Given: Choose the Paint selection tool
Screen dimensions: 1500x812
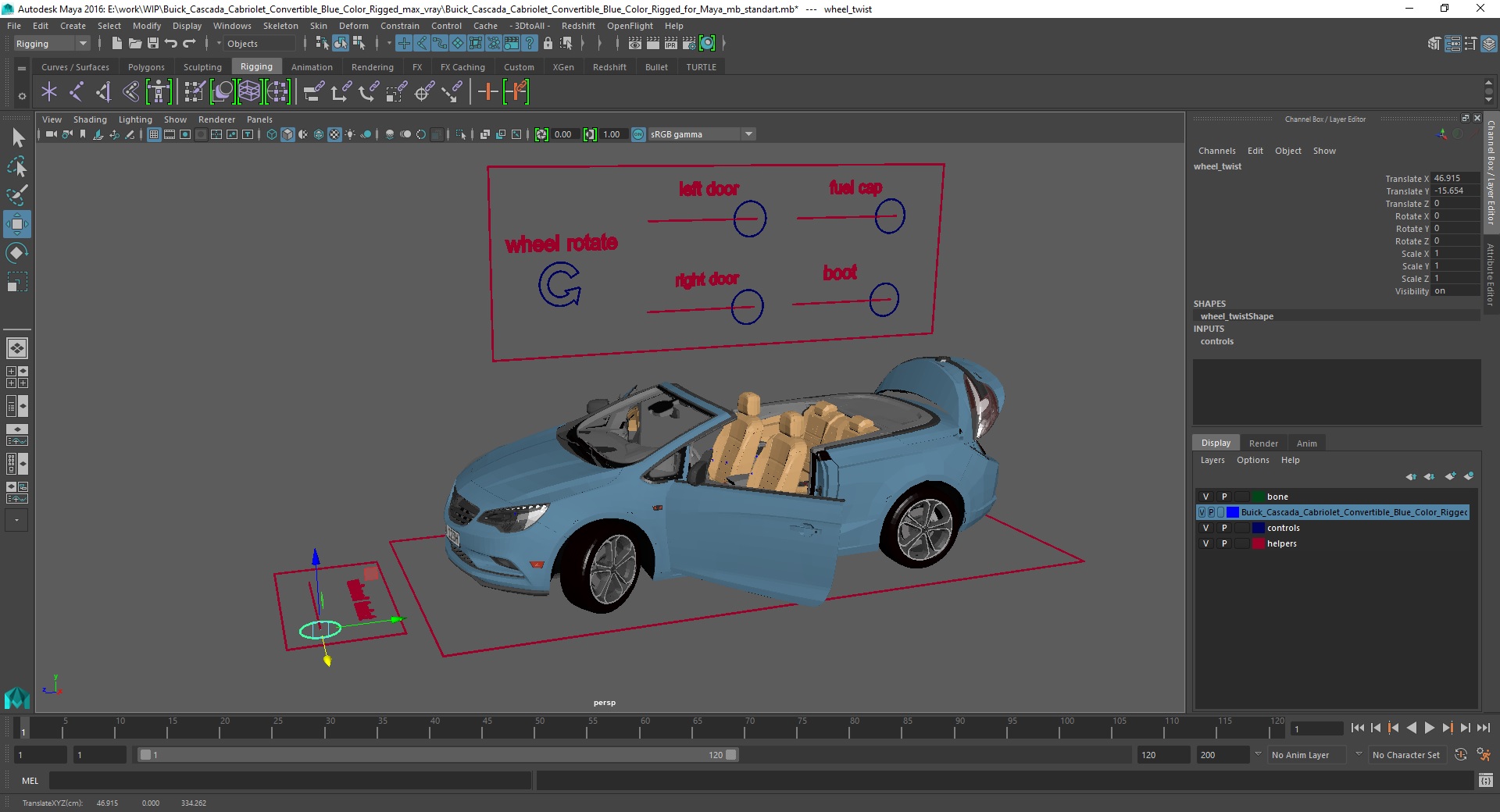Looking at the screenshot, I should (17, 195).
